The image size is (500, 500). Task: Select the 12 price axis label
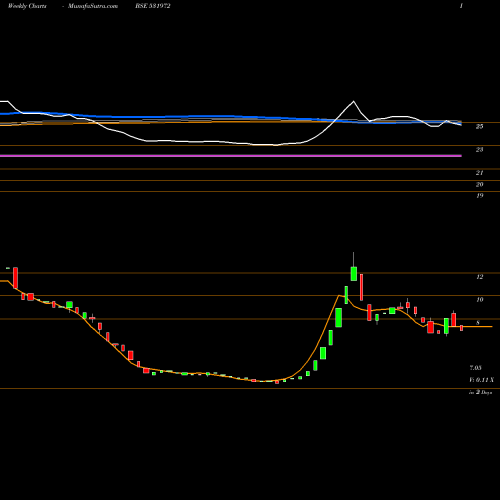click(479, 277)
